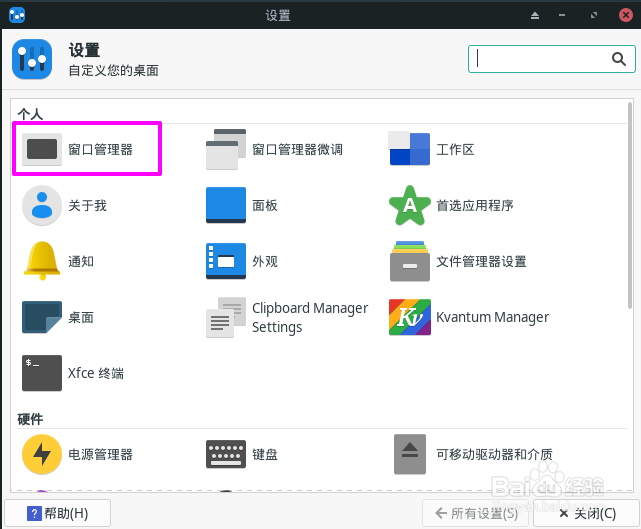This screenshot has height=529, width=641.
Task: Select the 键盘 label text
Action: 265,454
